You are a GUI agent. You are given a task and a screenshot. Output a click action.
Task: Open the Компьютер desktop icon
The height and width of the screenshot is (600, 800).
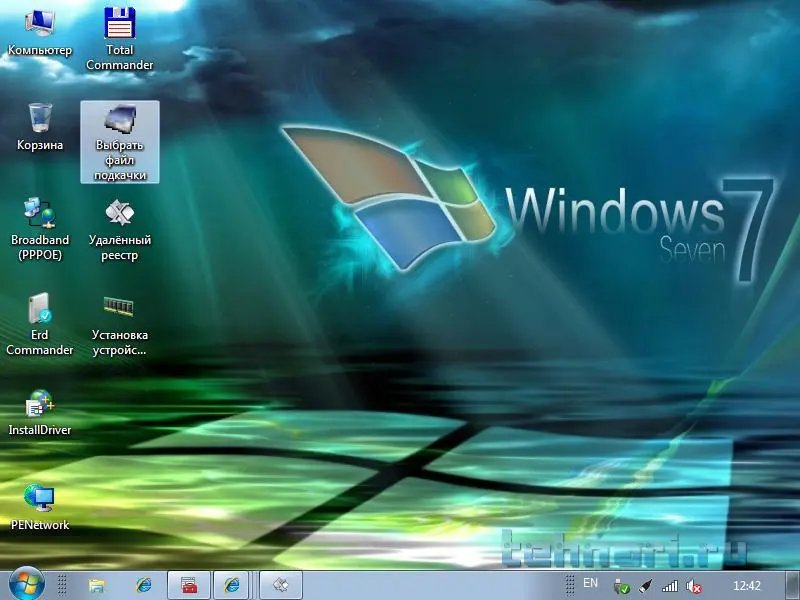40,32
